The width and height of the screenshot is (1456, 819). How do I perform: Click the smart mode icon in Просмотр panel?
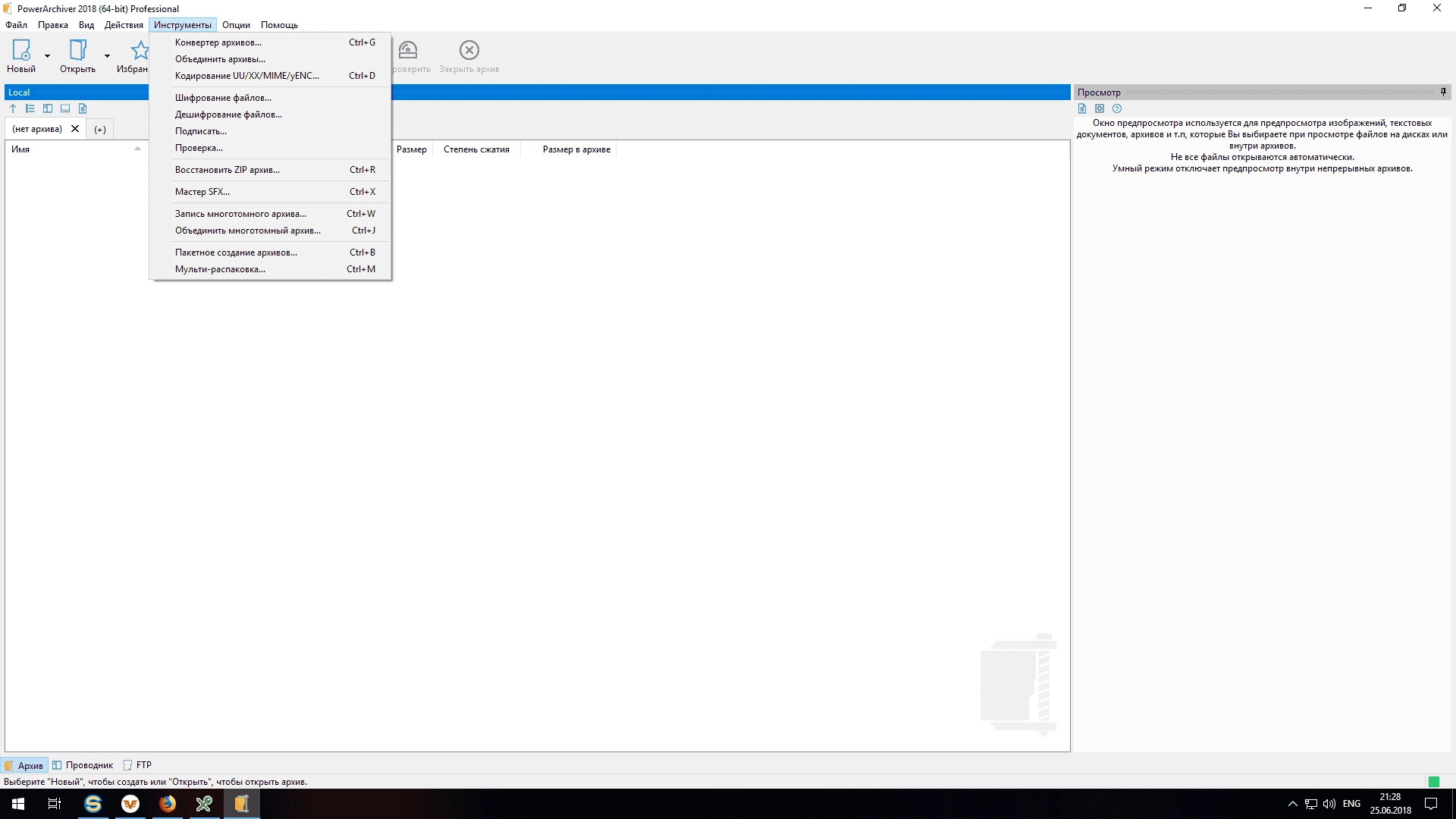click(1100, 108)
